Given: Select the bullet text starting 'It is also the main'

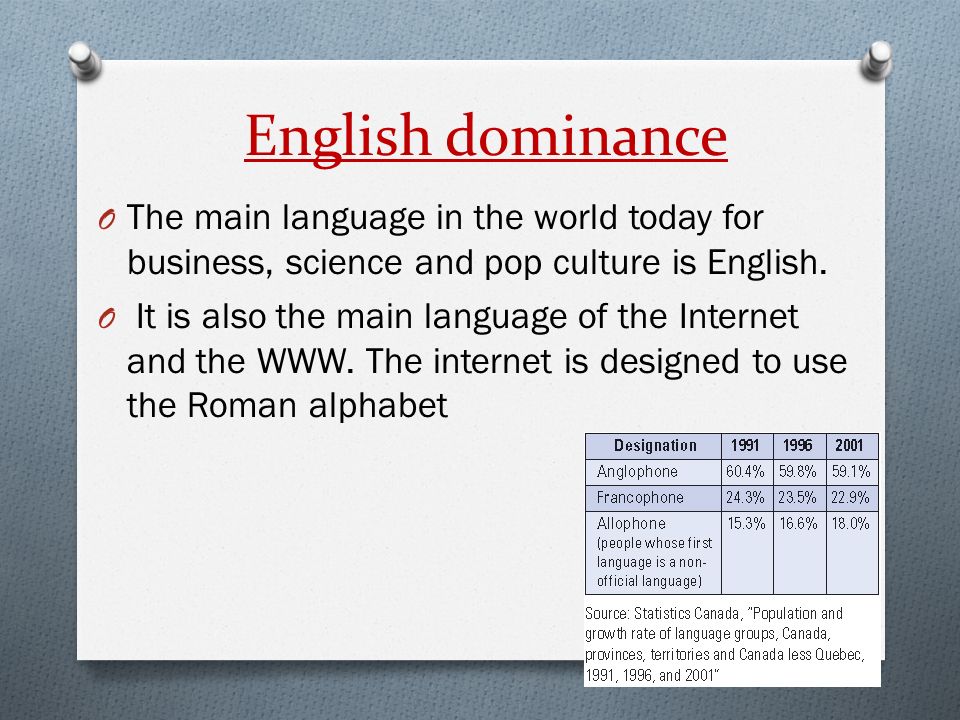Looking at the screenshot, I should (487, 361).
